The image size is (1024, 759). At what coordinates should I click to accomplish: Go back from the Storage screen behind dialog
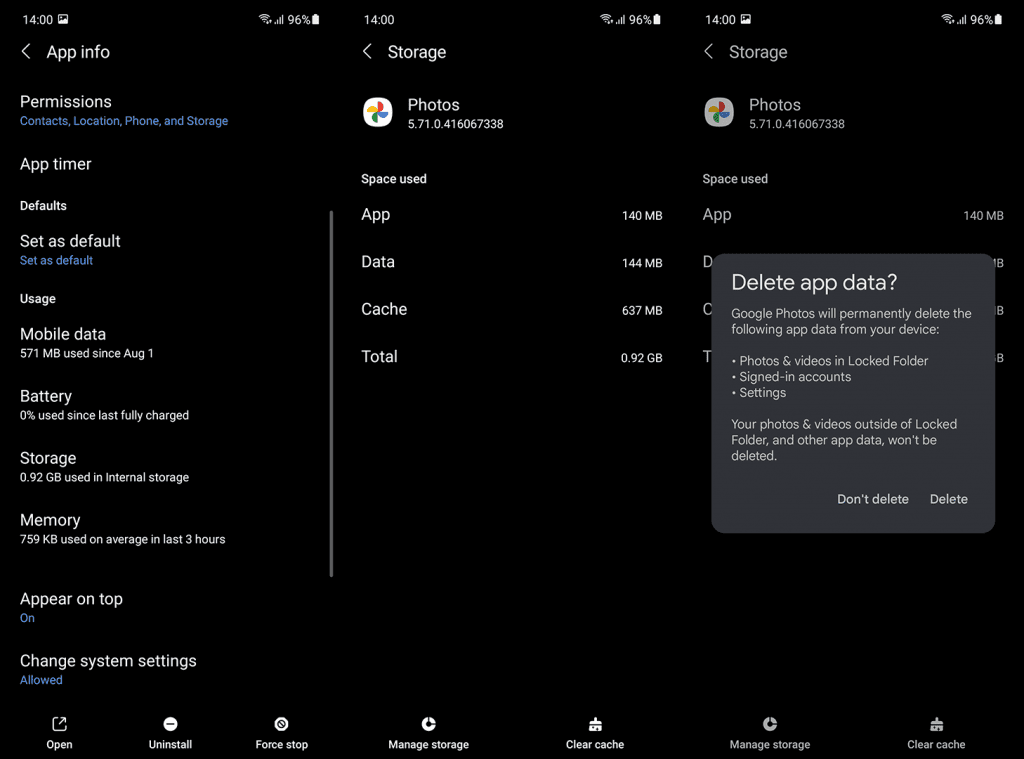(709, 52)
